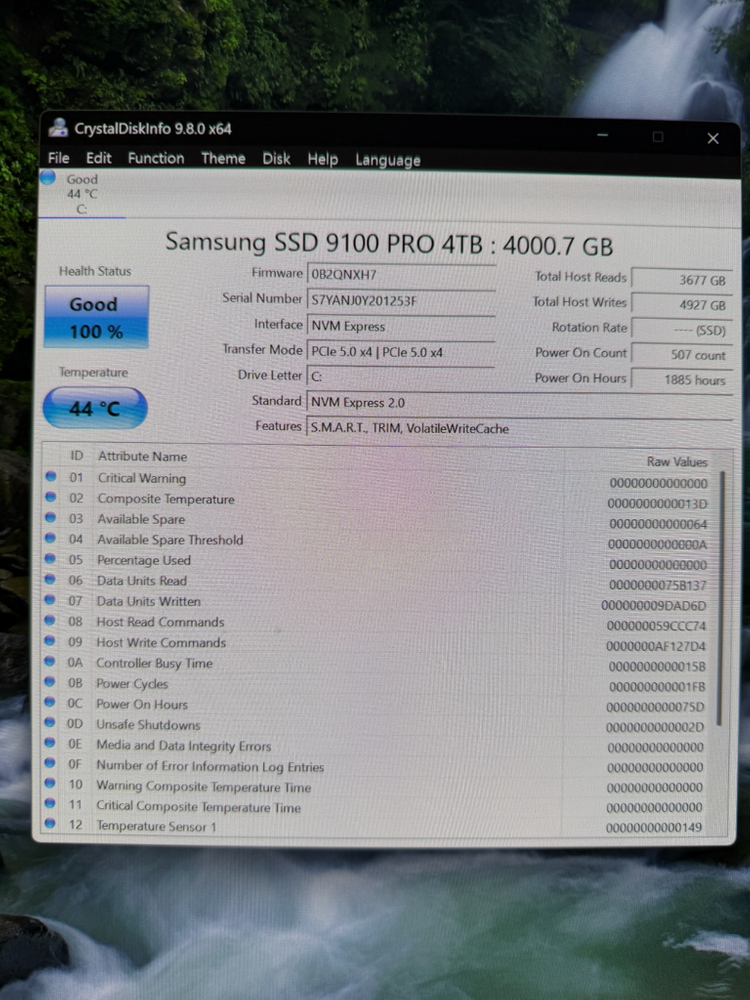
Task: Open the Edit menu
Action: (x=99, y=158)
